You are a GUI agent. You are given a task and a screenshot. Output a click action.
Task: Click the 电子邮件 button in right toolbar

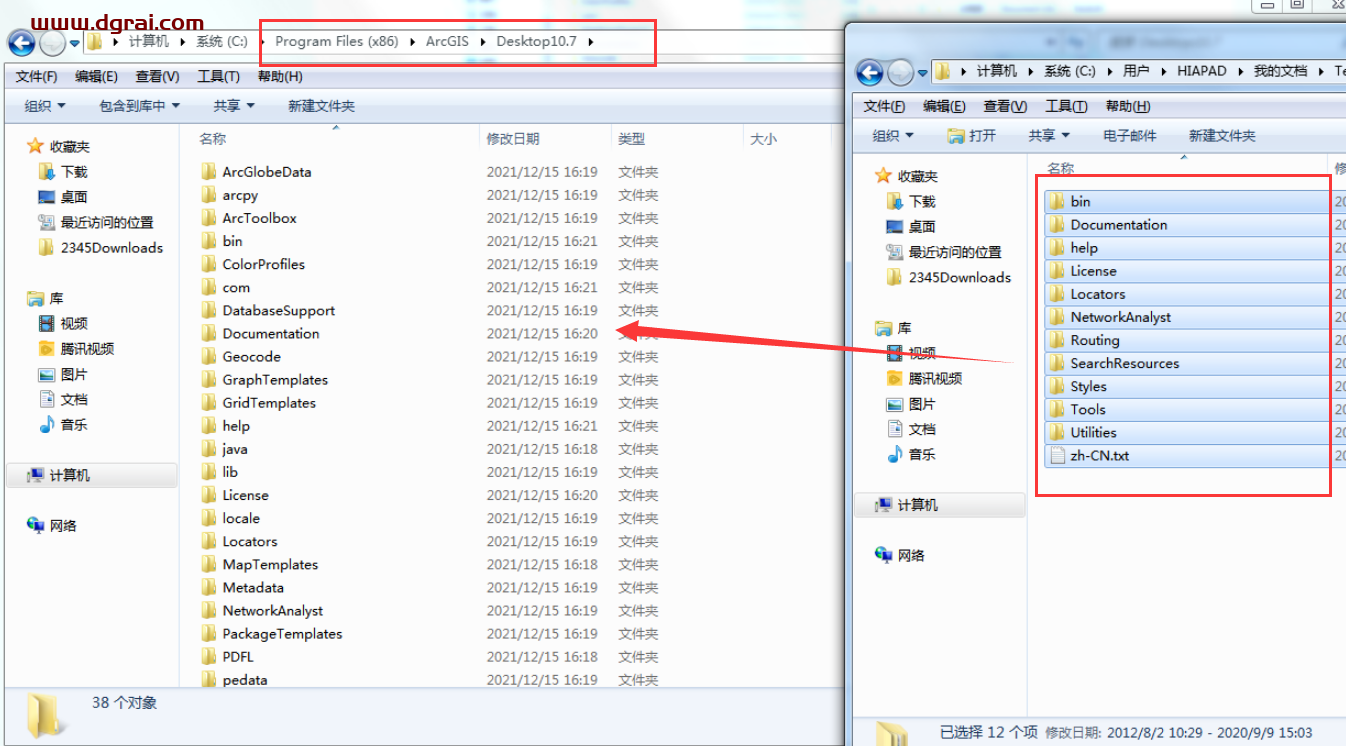[x=1129, y=136]
